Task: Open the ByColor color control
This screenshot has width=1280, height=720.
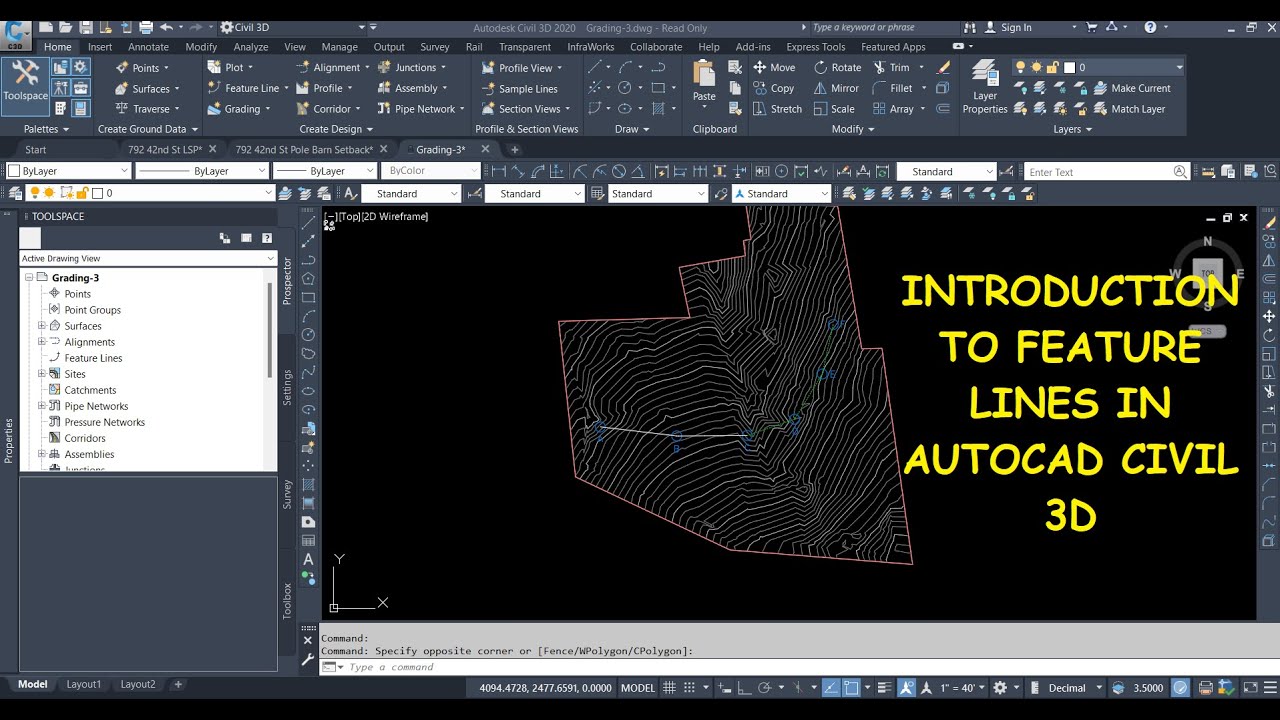Action: [431, 171]
